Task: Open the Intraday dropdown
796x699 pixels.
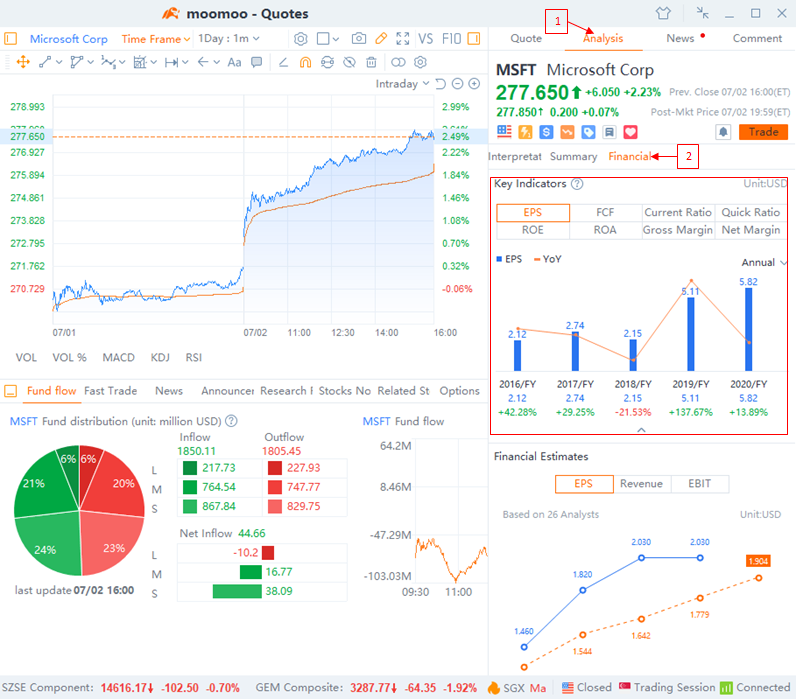Action: click(x=402, y=84)
